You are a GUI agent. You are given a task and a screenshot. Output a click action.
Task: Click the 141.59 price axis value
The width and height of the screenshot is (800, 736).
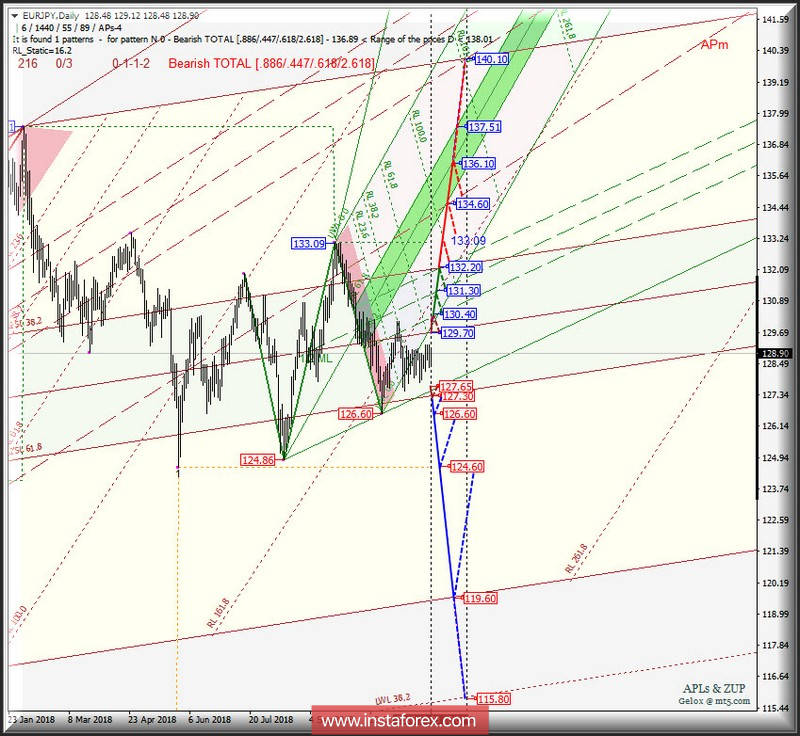(x=775, y=19)
